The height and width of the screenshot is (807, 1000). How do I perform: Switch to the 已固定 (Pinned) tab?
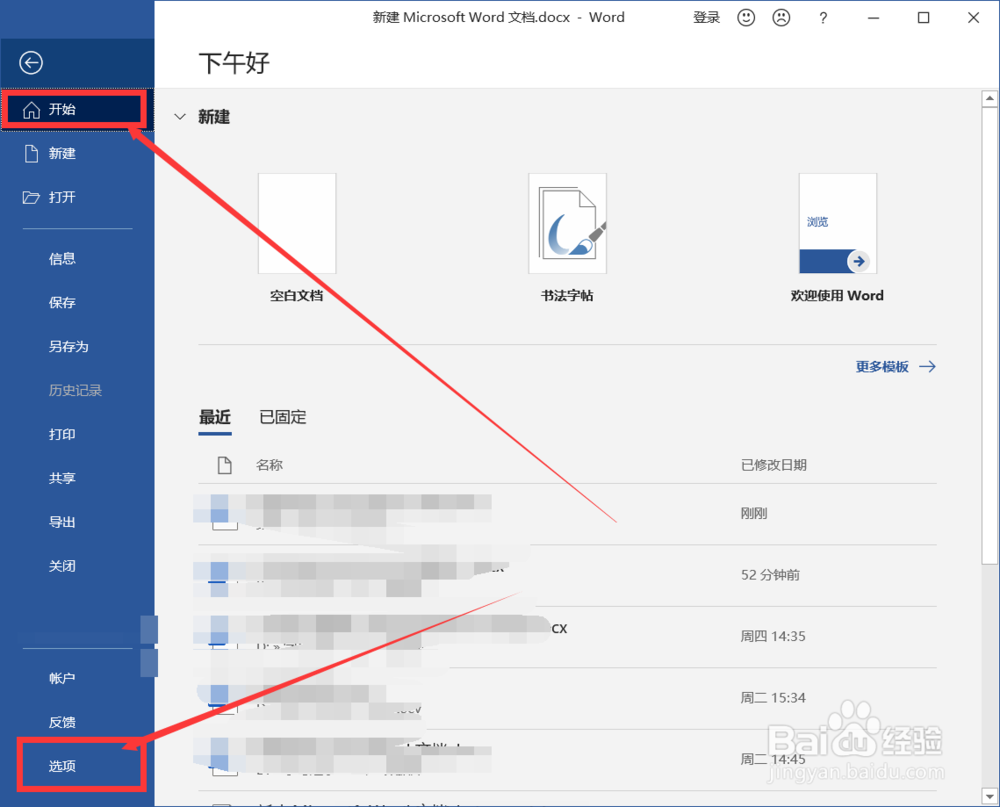coord(281,417)
